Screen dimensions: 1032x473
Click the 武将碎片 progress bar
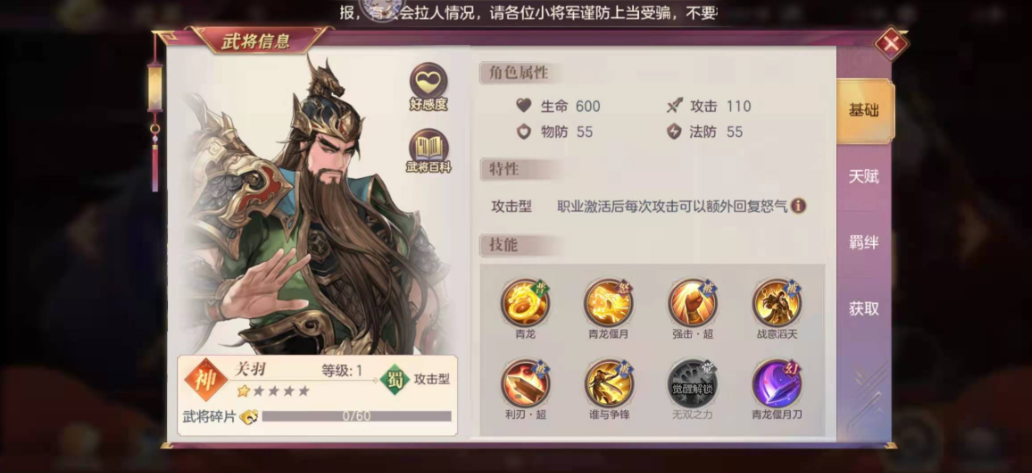pos(357,416)
